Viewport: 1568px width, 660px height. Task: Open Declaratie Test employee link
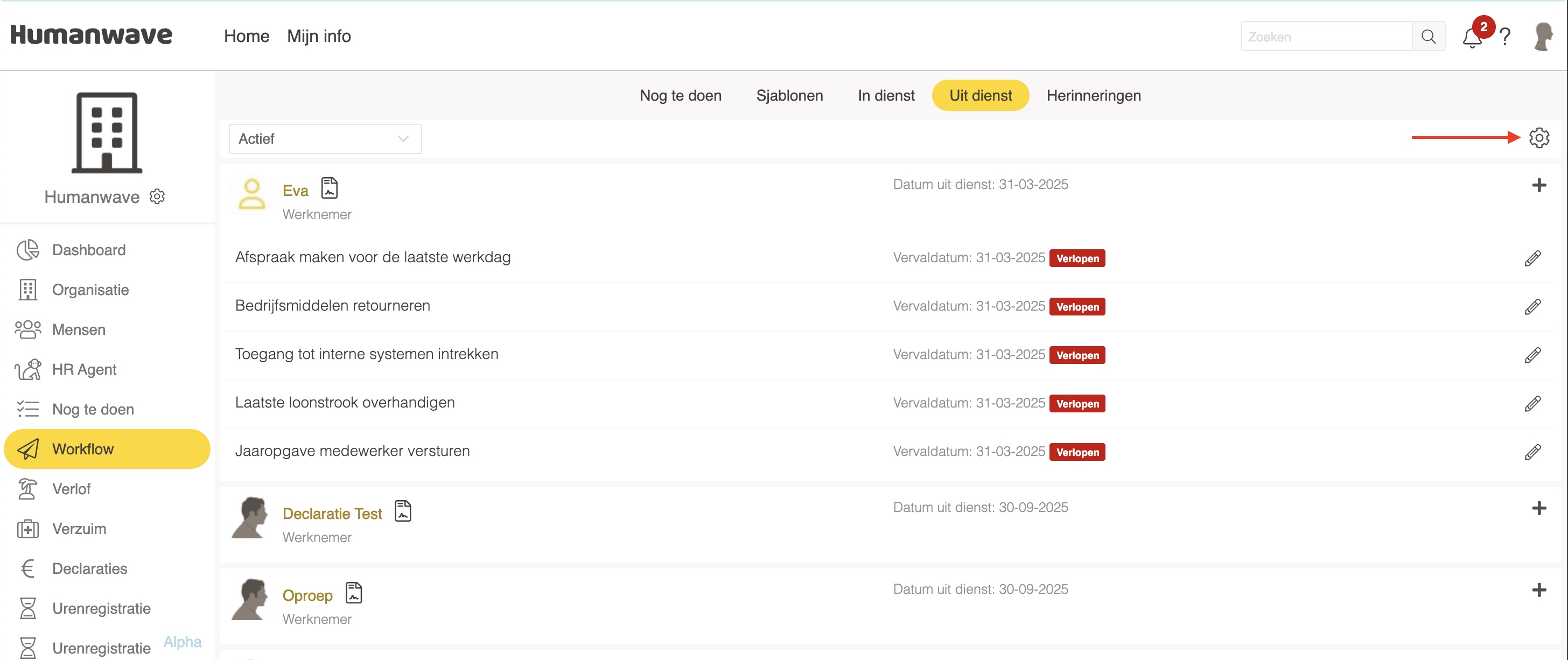click(x=332, y=514)
